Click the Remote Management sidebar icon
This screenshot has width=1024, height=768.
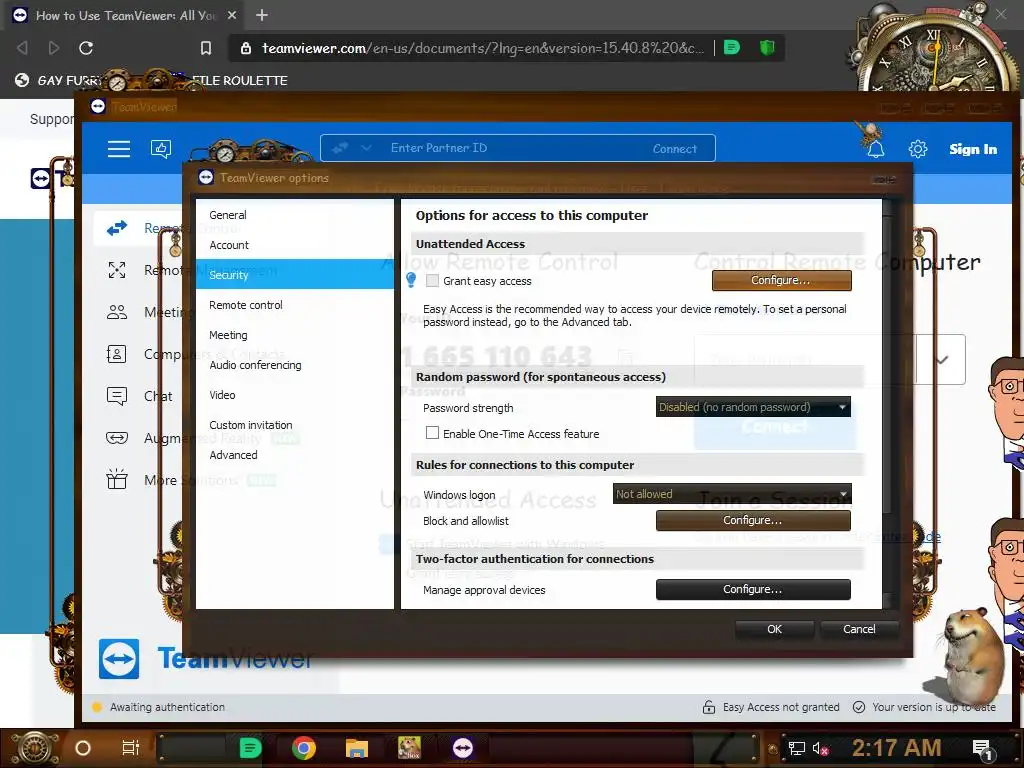pos(117,270)
